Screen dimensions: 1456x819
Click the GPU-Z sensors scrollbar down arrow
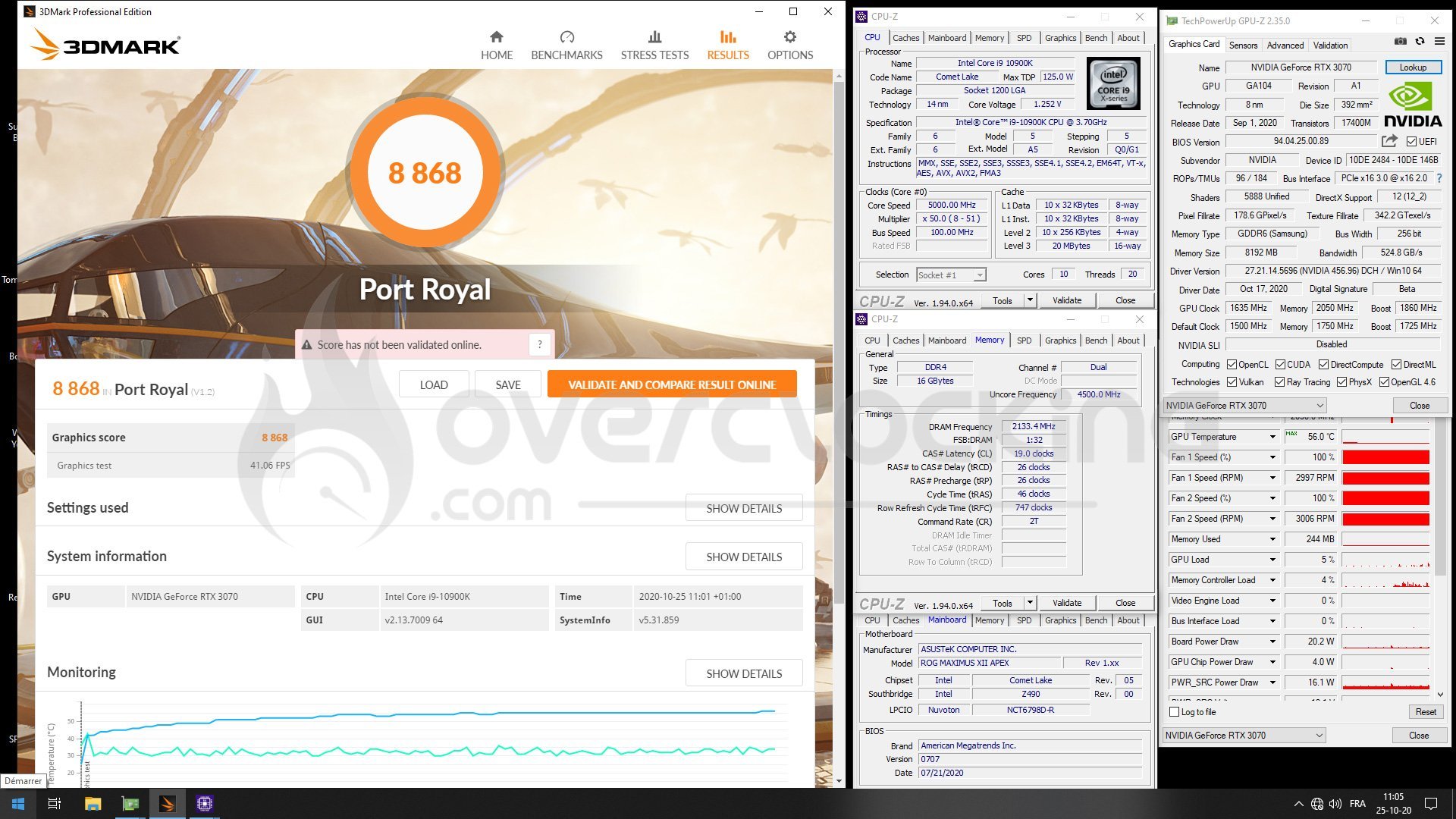coord(1441,694)
